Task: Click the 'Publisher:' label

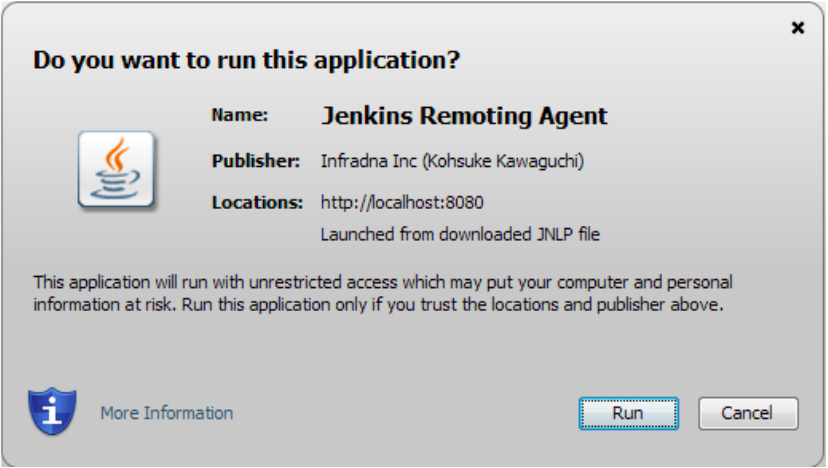Action: point(256,161)
